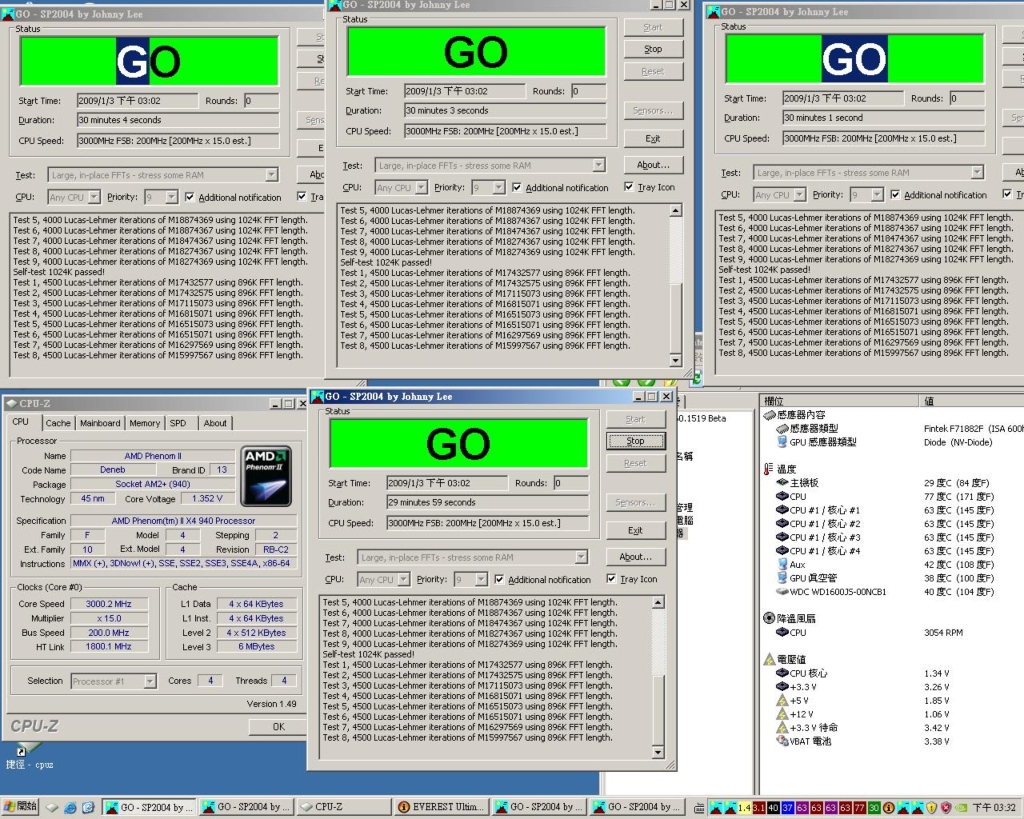
Task: Select the 77 度C (171 度F) value in EVEREST
Action: click(x=959, y=496)
